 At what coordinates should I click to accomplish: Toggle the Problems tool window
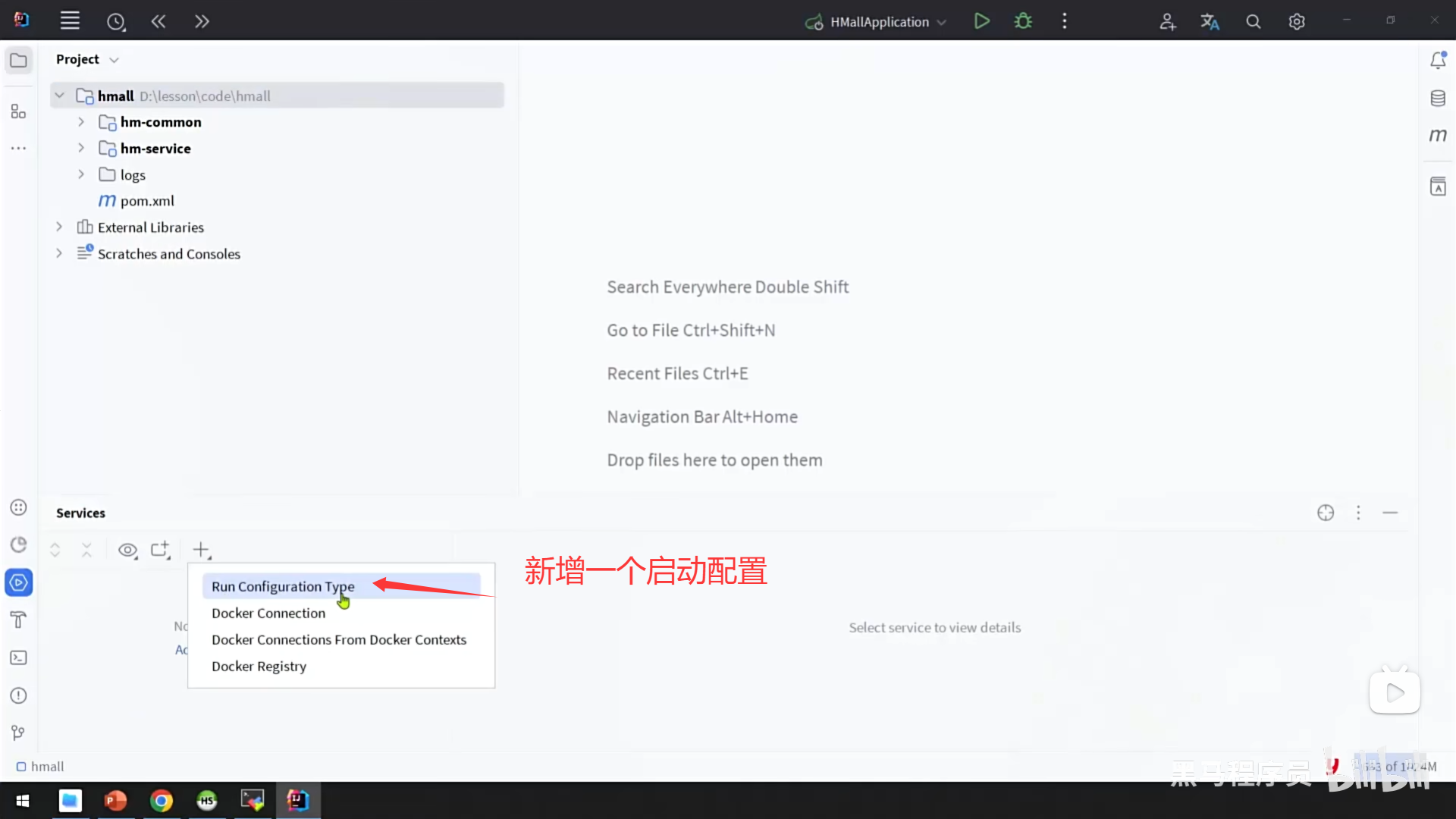[x=18, y=695]
